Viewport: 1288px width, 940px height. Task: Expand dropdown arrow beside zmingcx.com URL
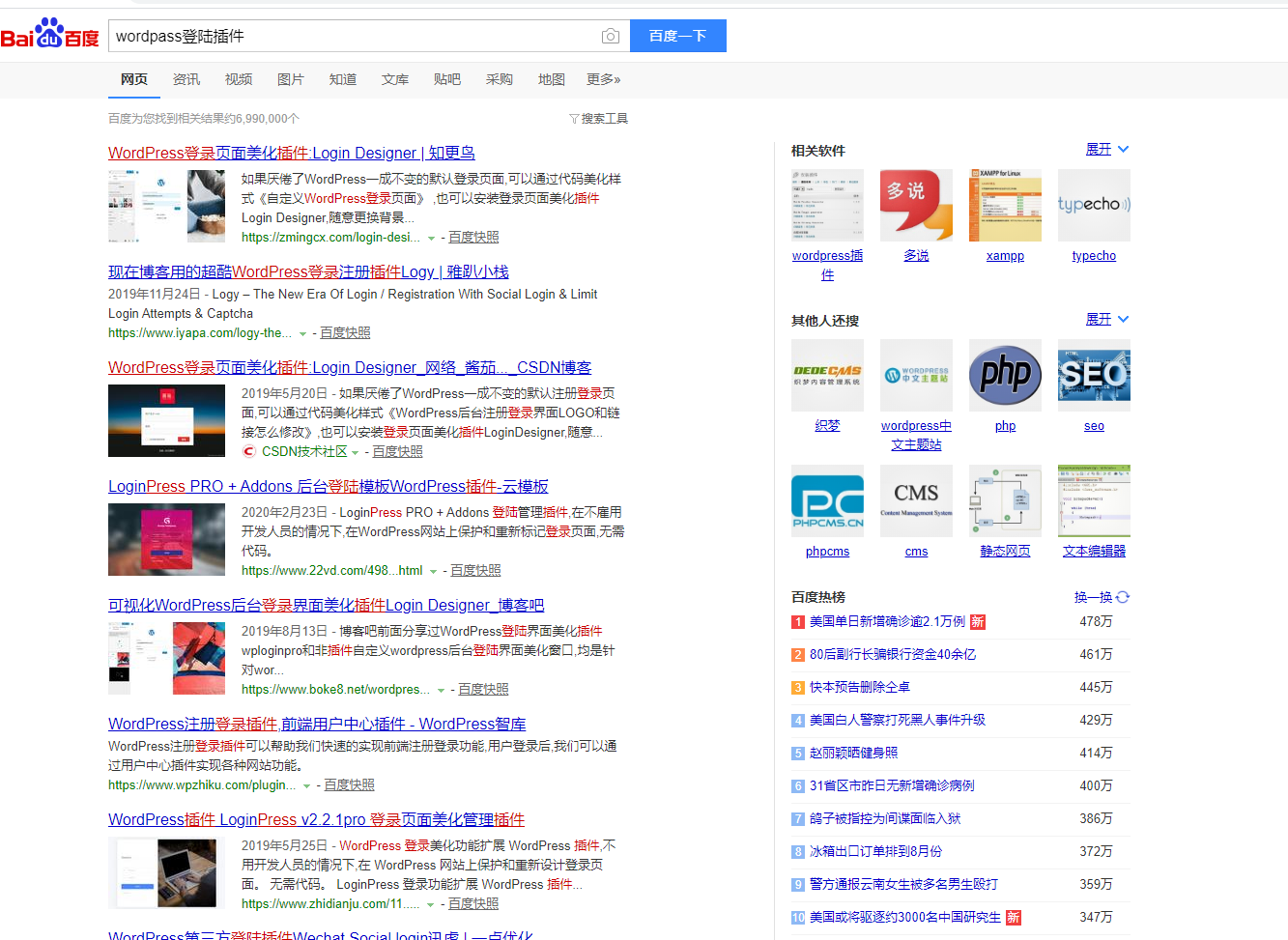tap(431, 238)
